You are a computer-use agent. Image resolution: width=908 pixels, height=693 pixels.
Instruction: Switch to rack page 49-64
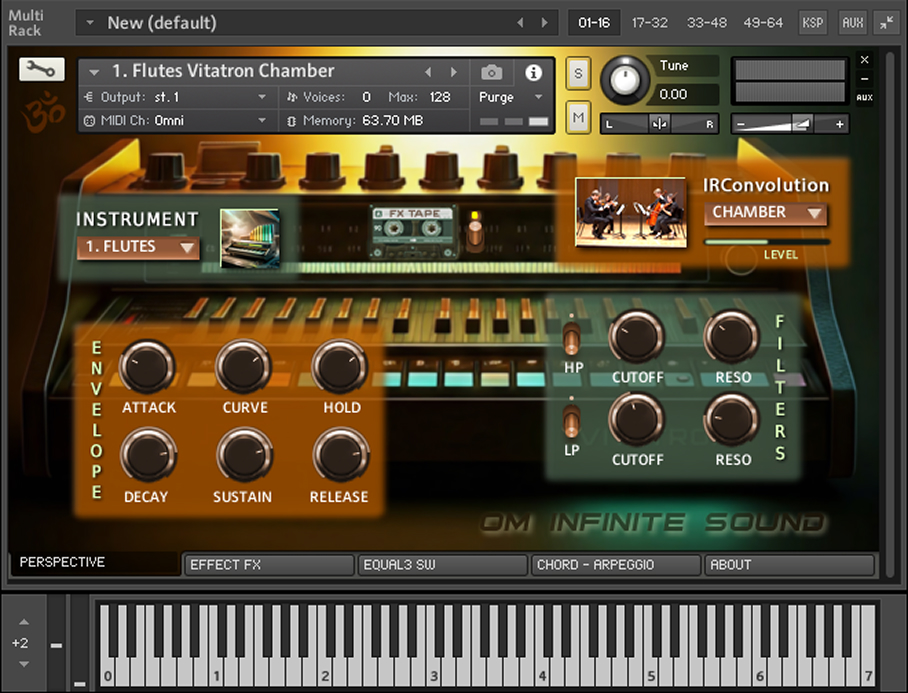[763, 23]
